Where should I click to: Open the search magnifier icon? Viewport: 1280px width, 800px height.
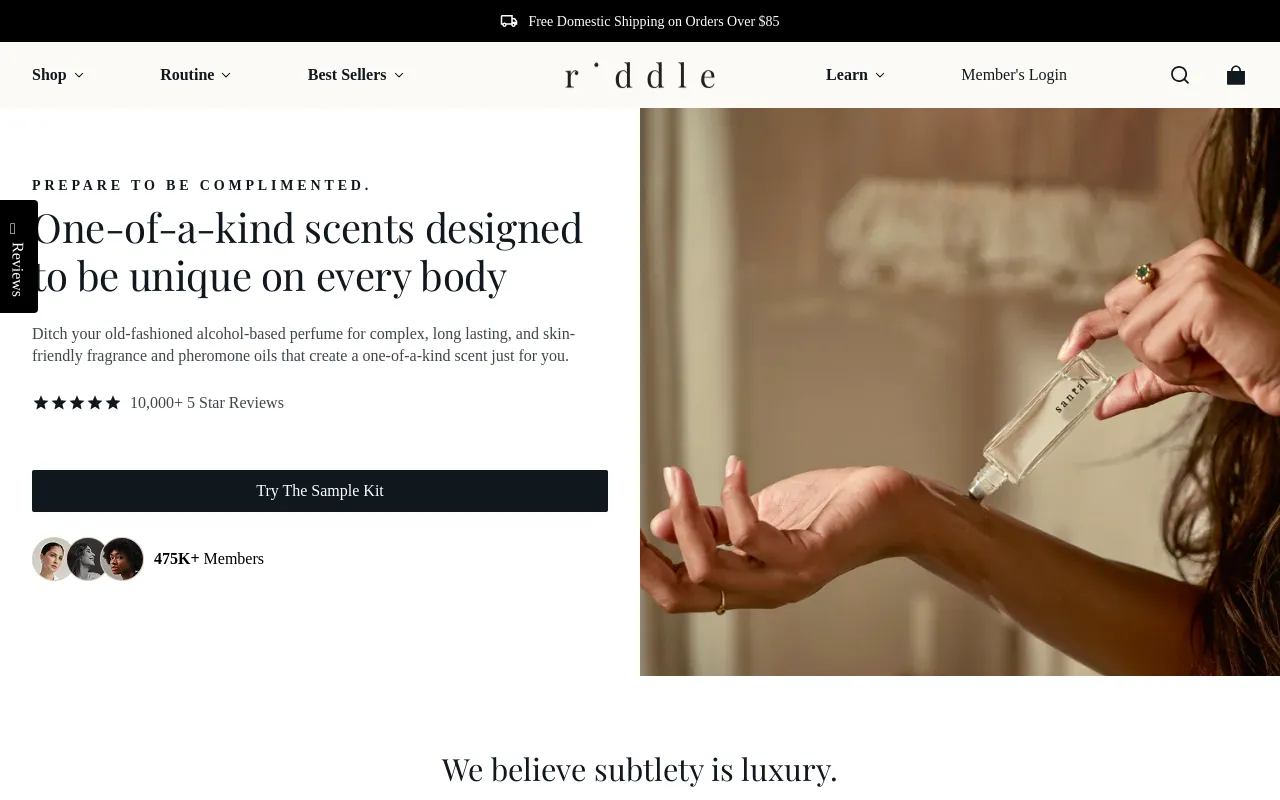(x=1180, y=75)
